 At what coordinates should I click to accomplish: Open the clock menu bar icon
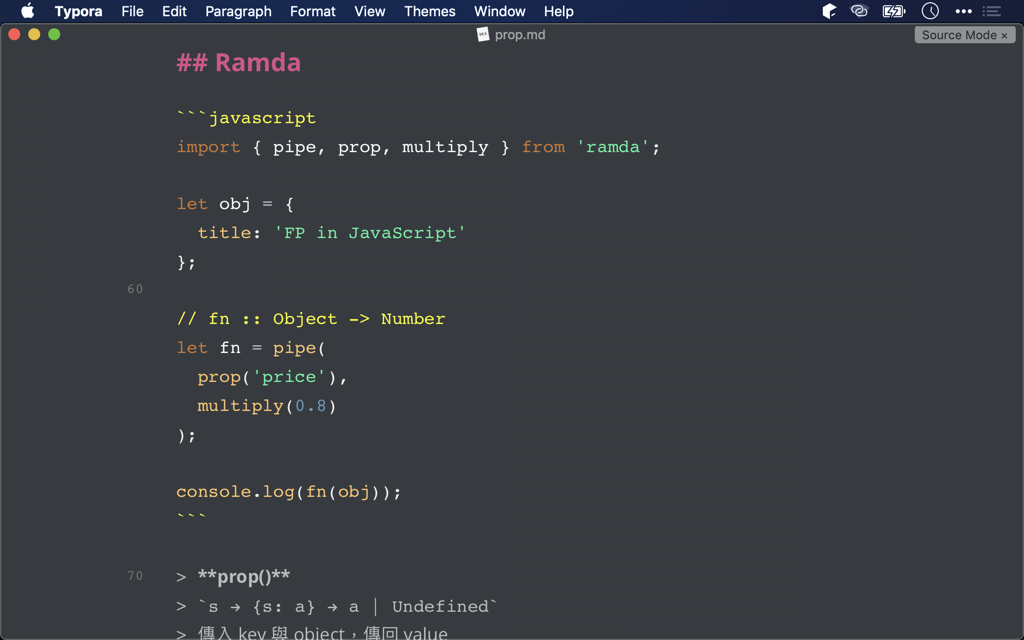pos(930,11)
